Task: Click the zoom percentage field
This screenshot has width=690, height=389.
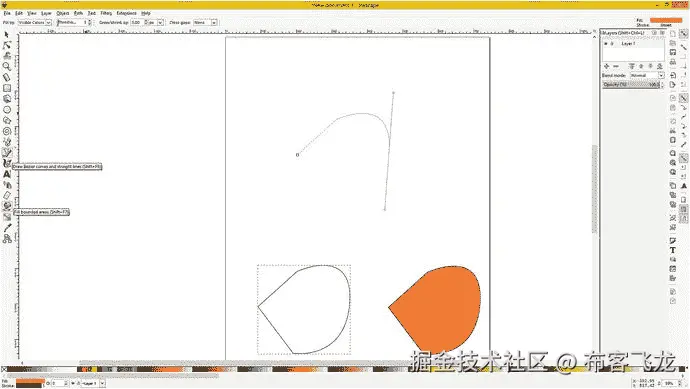Action: [668, 384]
